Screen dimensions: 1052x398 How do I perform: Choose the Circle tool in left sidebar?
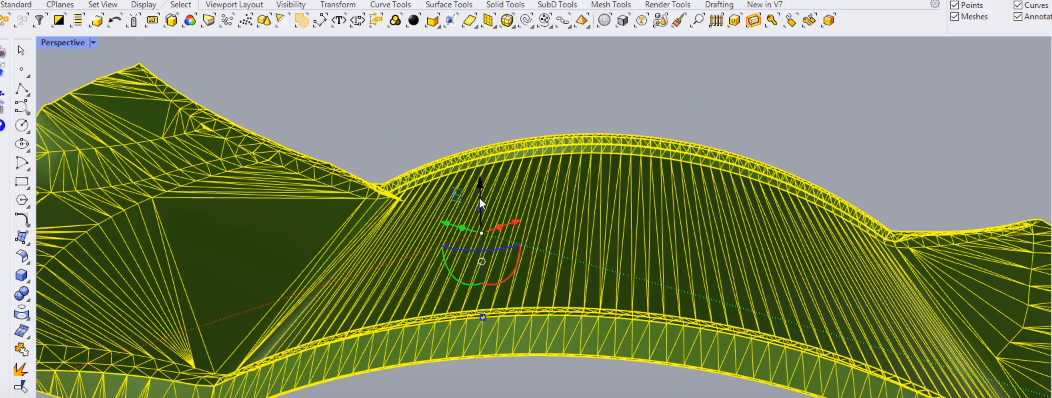click(x=21, y=126)
